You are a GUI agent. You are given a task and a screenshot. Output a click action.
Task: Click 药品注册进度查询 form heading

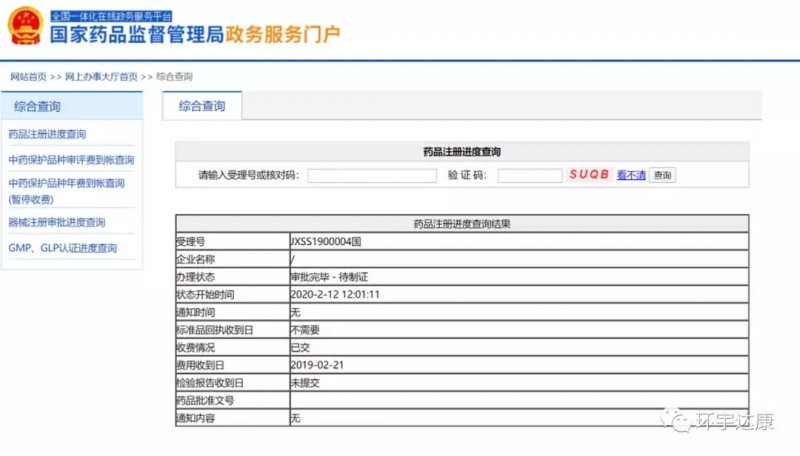[x=462, y=151]
